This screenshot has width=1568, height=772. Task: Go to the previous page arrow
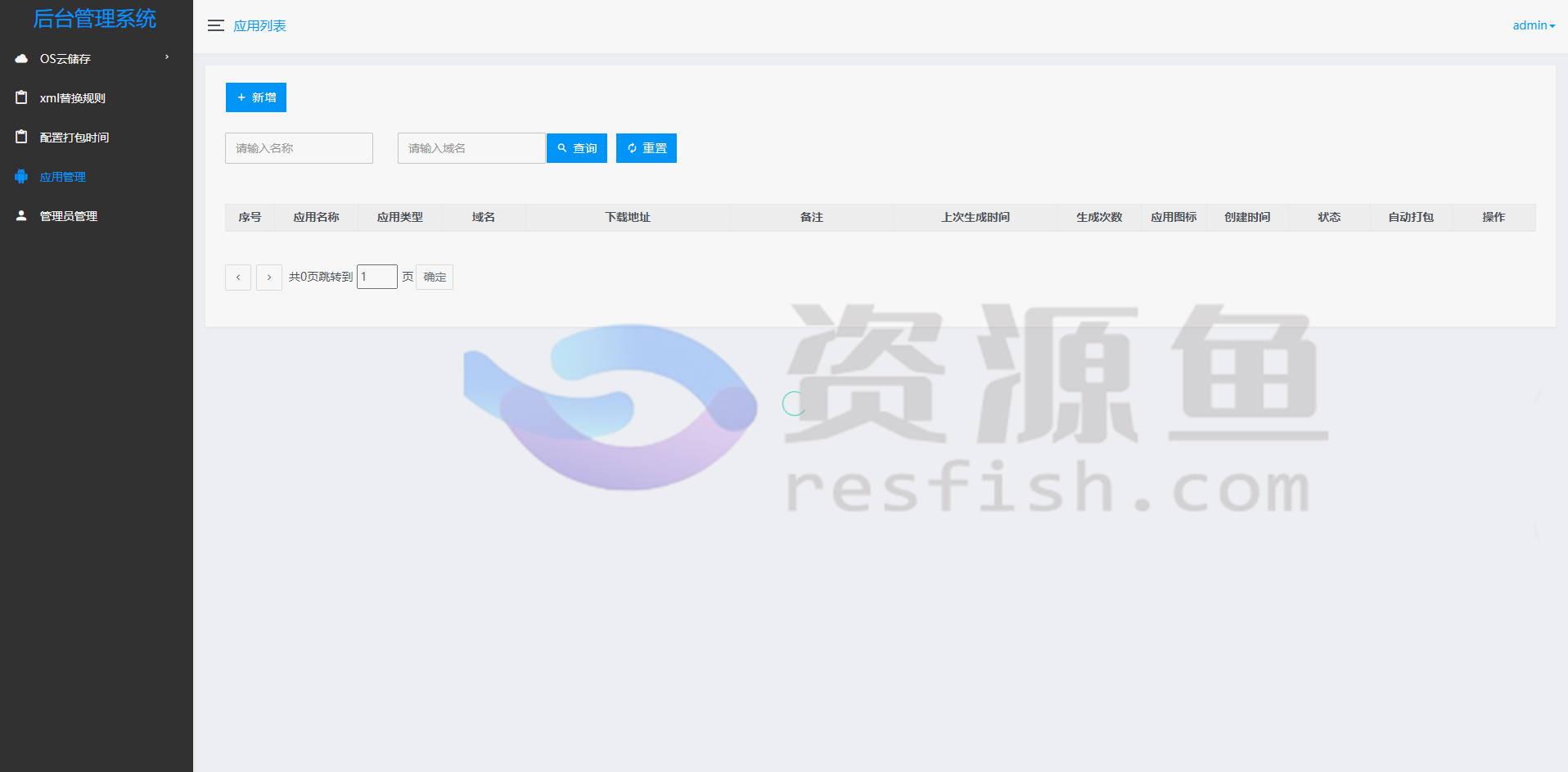pyautogui.click(x=238, y=278)
